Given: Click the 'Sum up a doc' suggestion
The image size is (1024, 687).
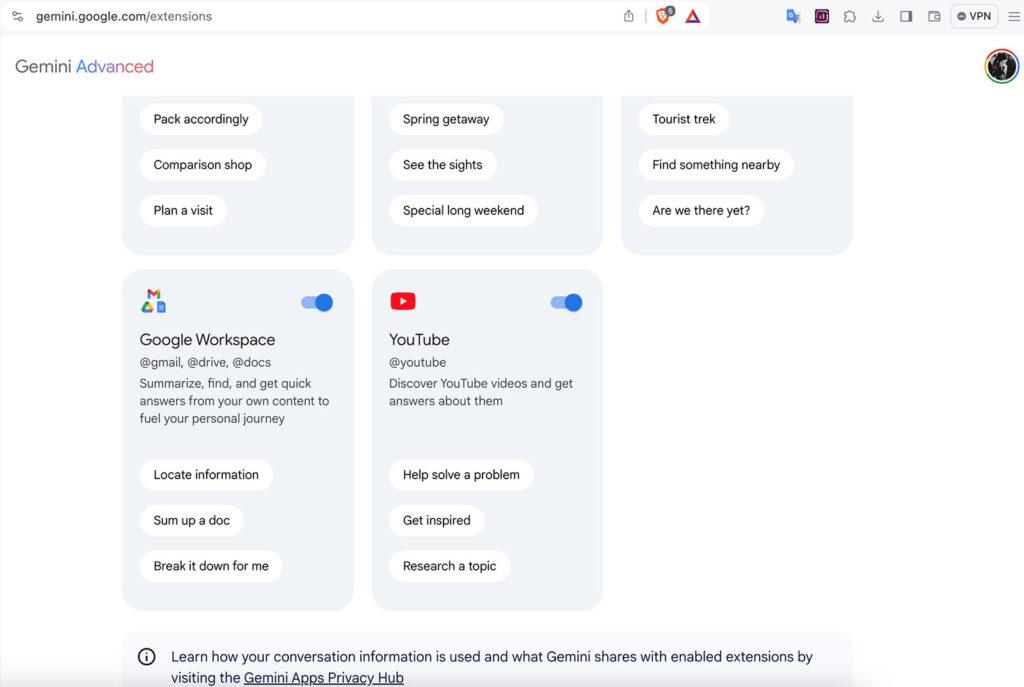Looking at the screenshot, I should point(191,520).
